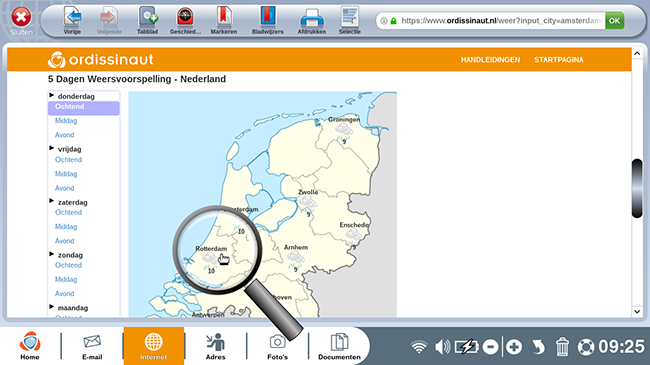Screen dimensions: 650x365
Task: Select the Internet tab in bottom bar
Action: (x=154, y=346)
